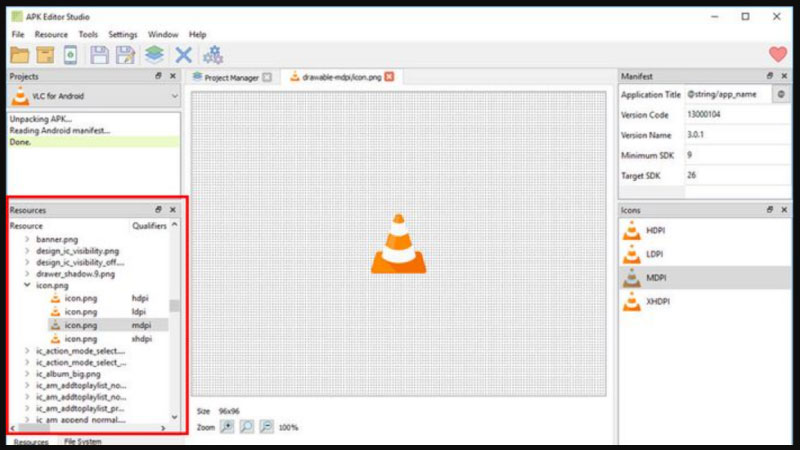
Task: Click Version Code field 13000104
Action: (737, 114)
